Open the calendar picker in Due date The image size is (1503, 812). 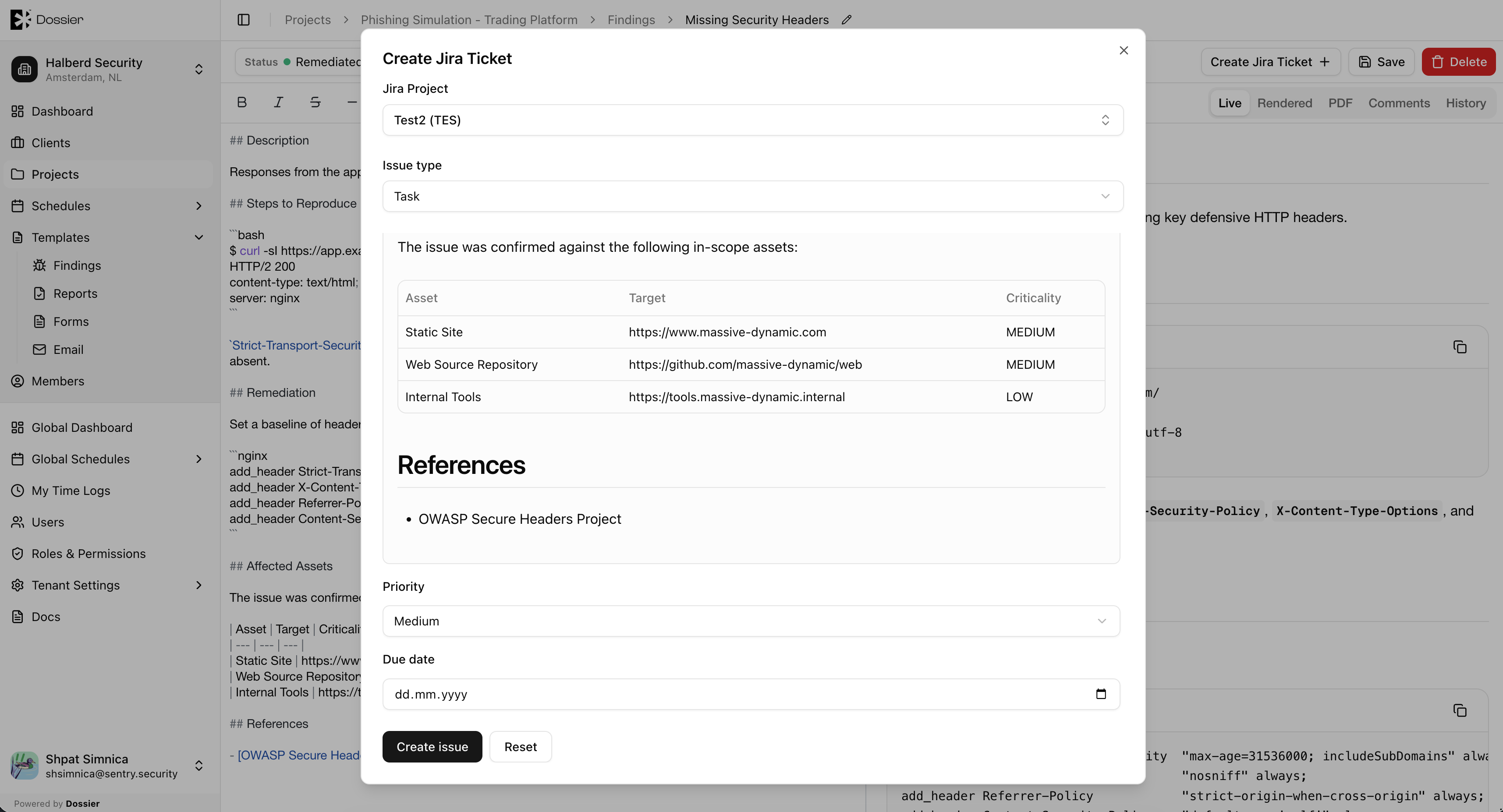[1101, 694]
